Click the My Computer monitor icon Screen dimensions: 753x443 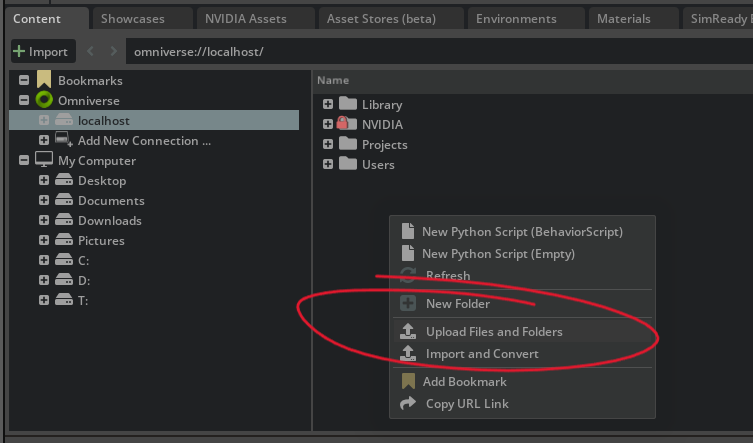(x=44, y=160)
